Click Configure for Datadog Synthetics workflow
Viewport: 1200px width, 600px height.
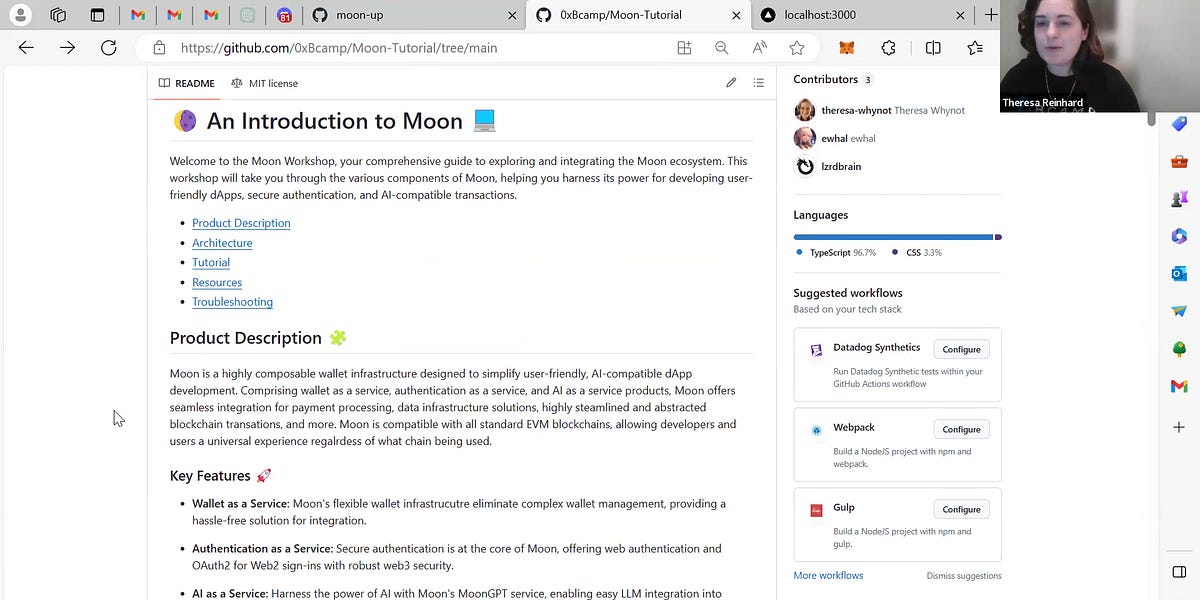pyautogui.click(x=960, y=349)
